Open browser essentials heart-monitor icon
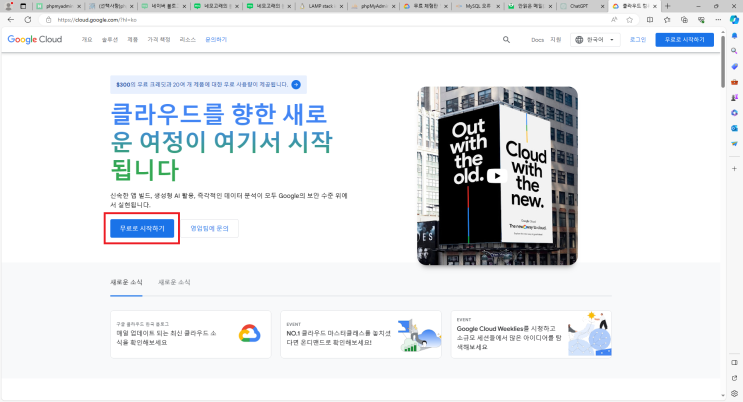Viewport: 743px width, 402px height. 701,20
